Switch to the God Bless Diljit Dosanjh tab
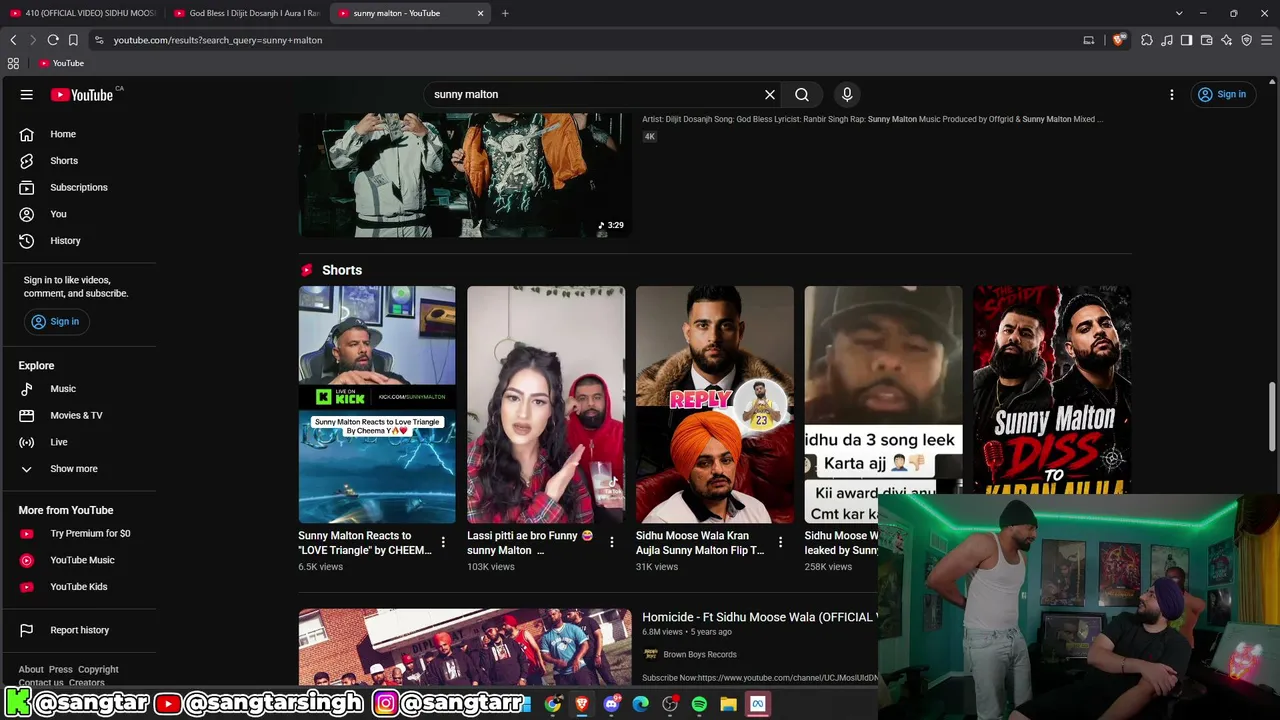 [x=246, y=13]
